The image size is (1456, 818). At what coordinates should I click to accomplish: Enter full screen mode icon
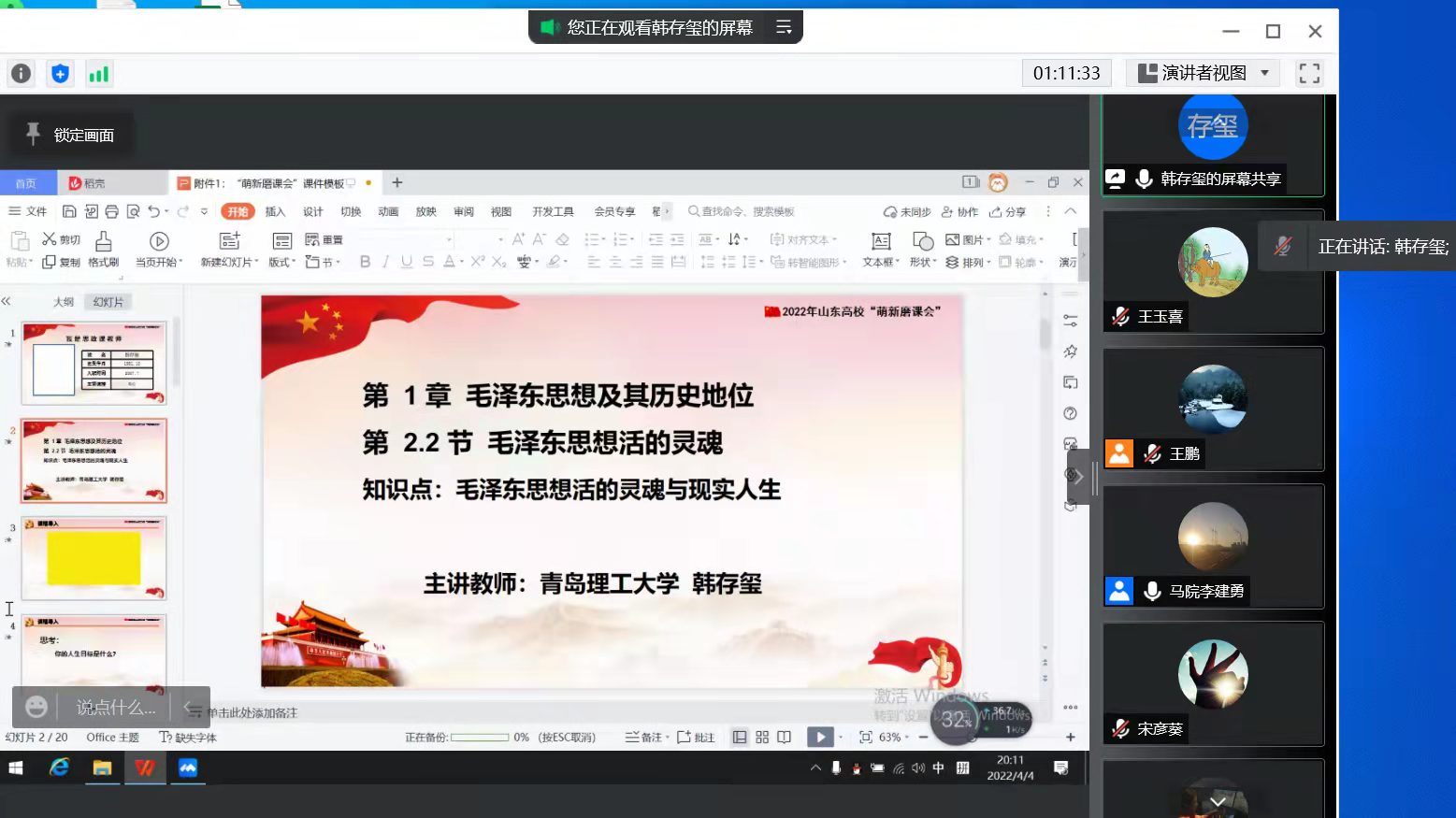click(x=1309, y=74)
